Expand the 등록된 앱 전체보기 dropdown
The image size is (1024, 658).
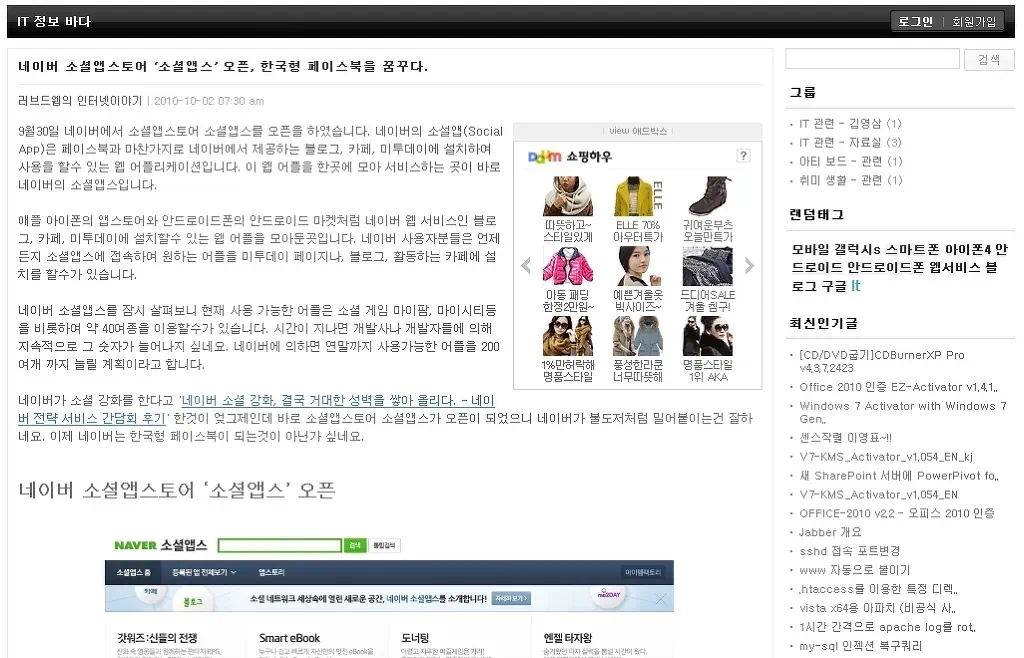pos(202,571)
